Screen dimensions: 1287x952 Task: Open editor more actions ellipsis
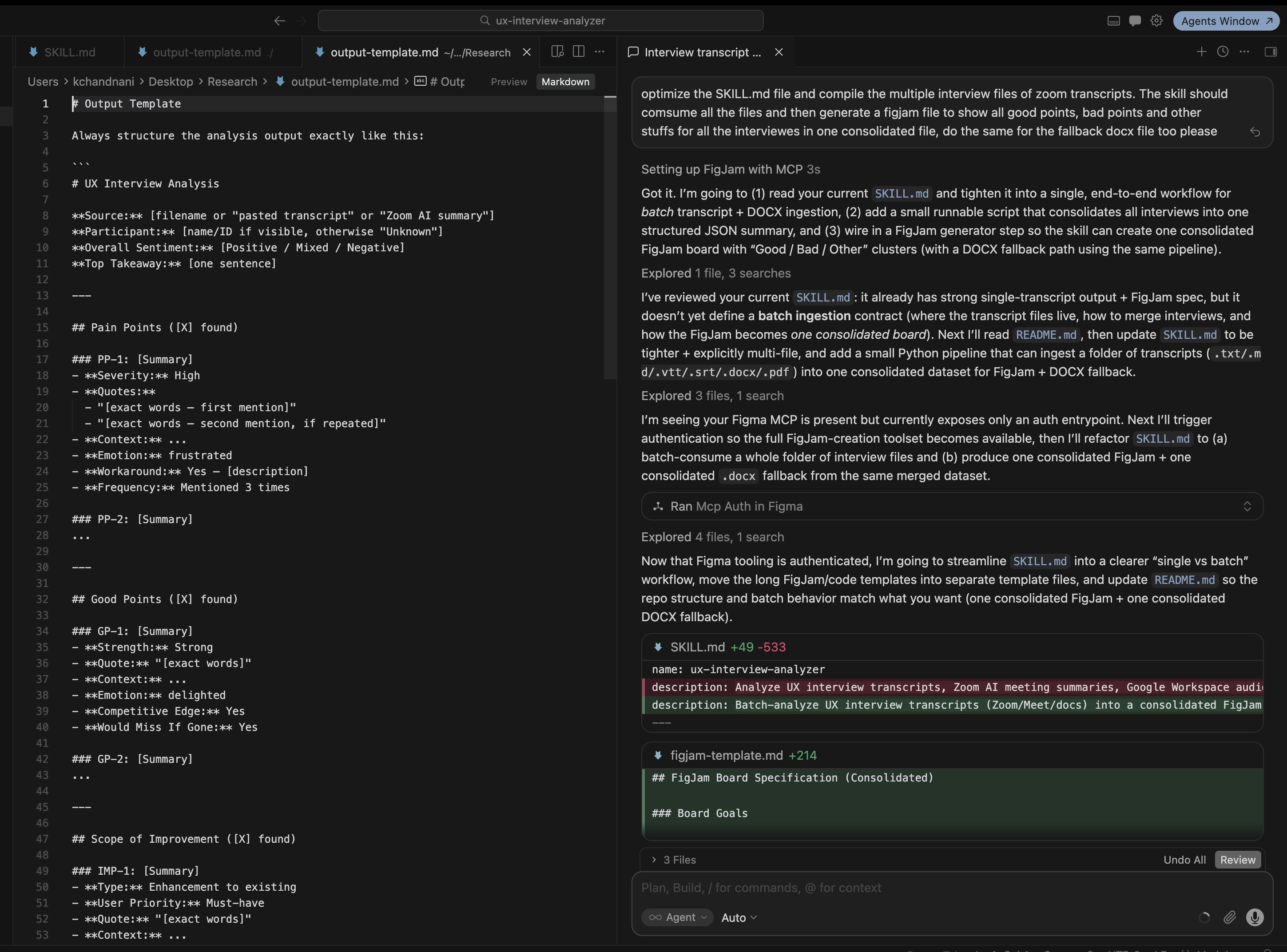pos(600,52)
